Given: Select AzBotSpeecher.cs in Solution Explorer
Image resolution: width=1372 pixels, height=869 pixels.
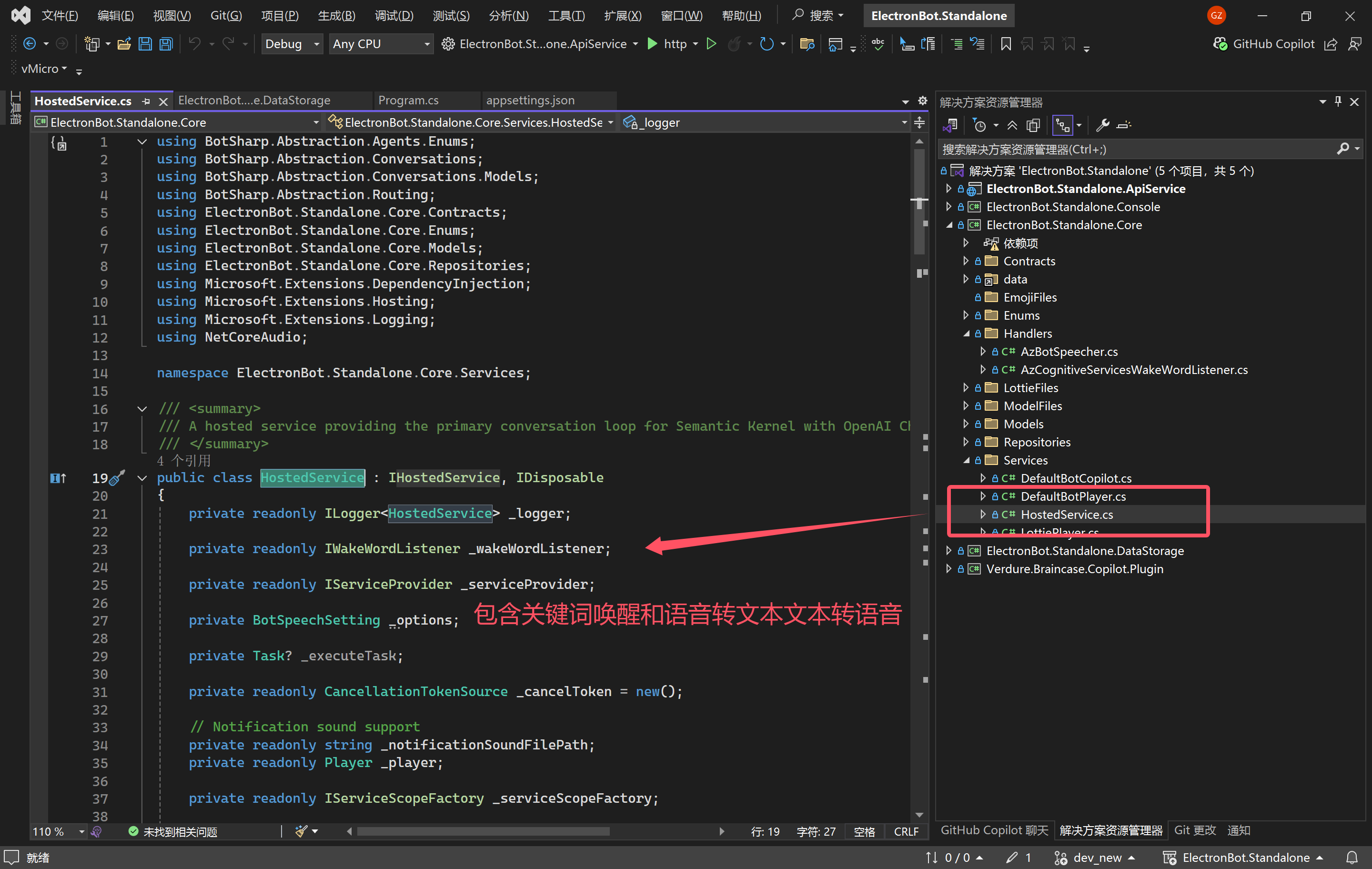Looking at the screenshot, I should 1069,352.
